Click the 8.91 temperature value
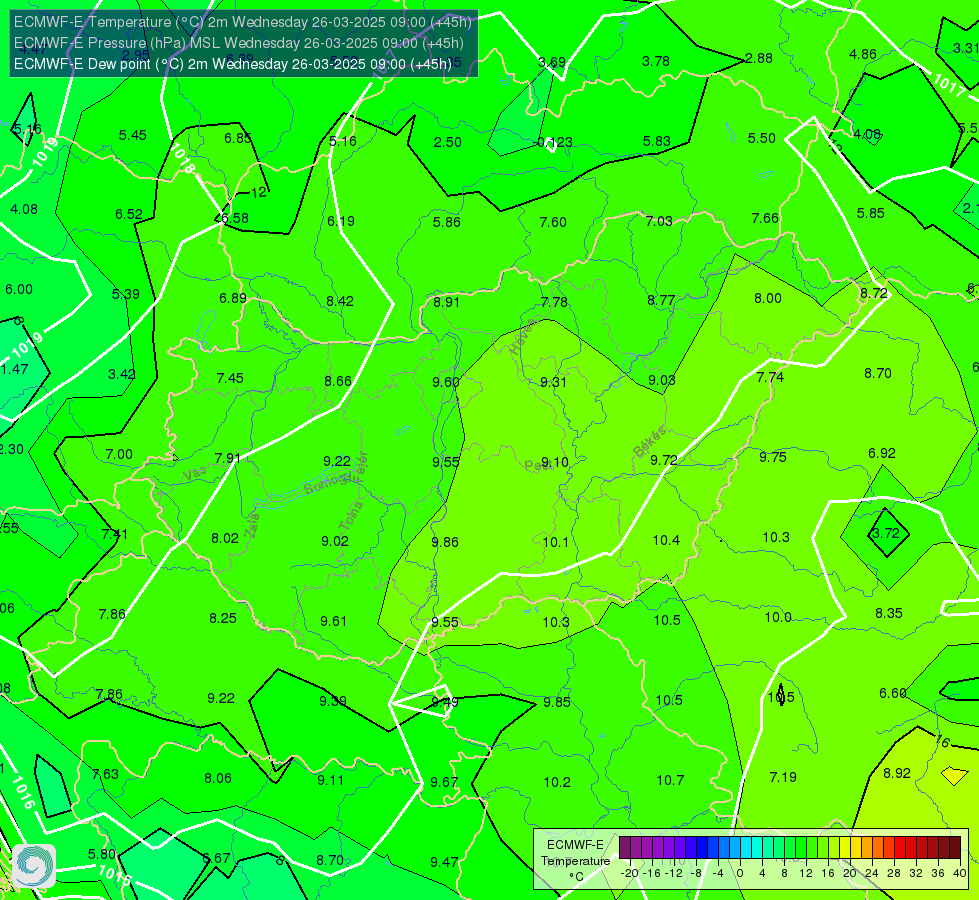Viewport: 979px width, 900px height. tap(446, 302)
